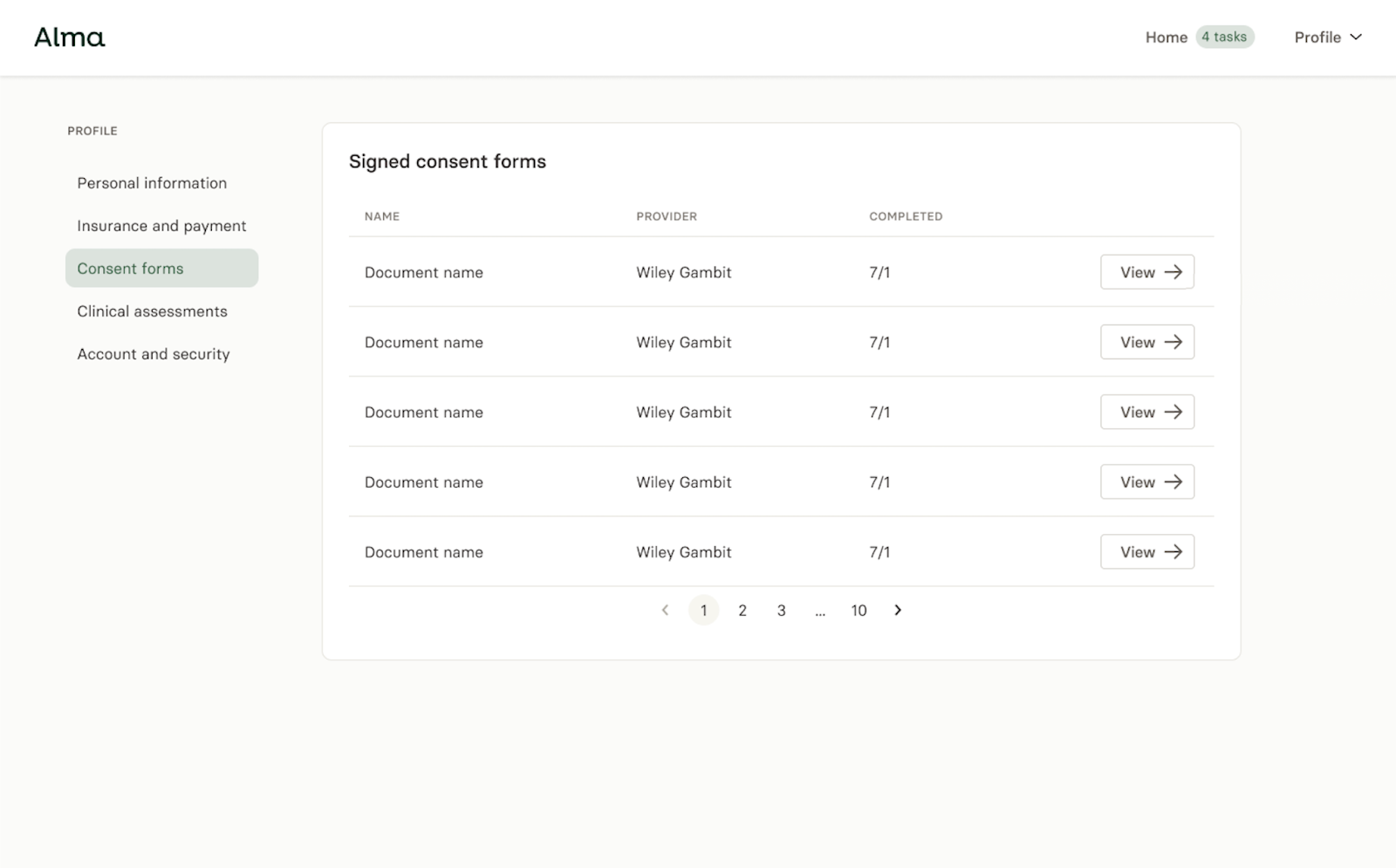This screenshot has height=868, width=1396.
Task: View the second row's consent document
Action: 1146,342
